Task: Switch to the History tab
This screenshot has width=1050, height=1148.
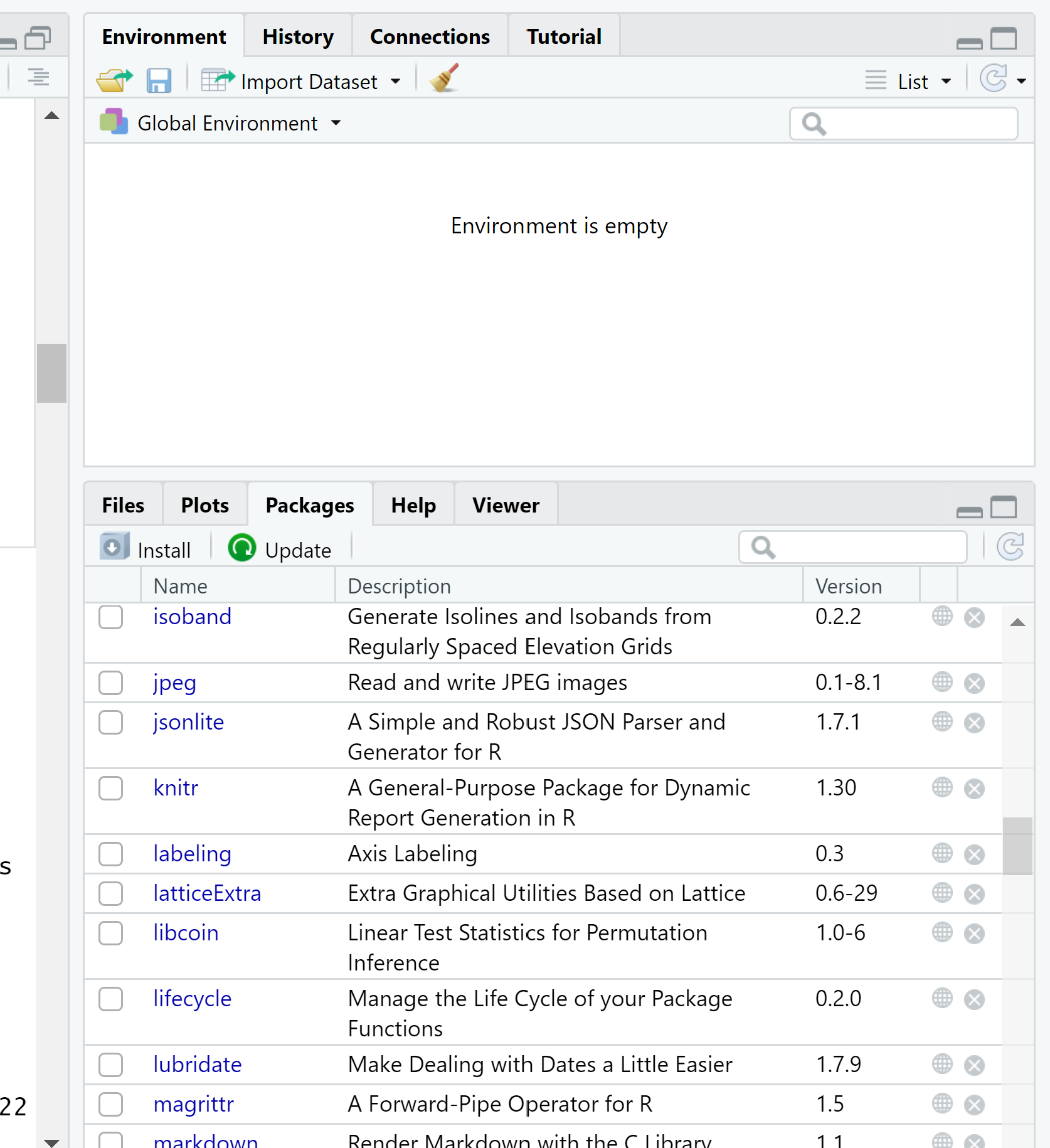Action: [297, 36]
